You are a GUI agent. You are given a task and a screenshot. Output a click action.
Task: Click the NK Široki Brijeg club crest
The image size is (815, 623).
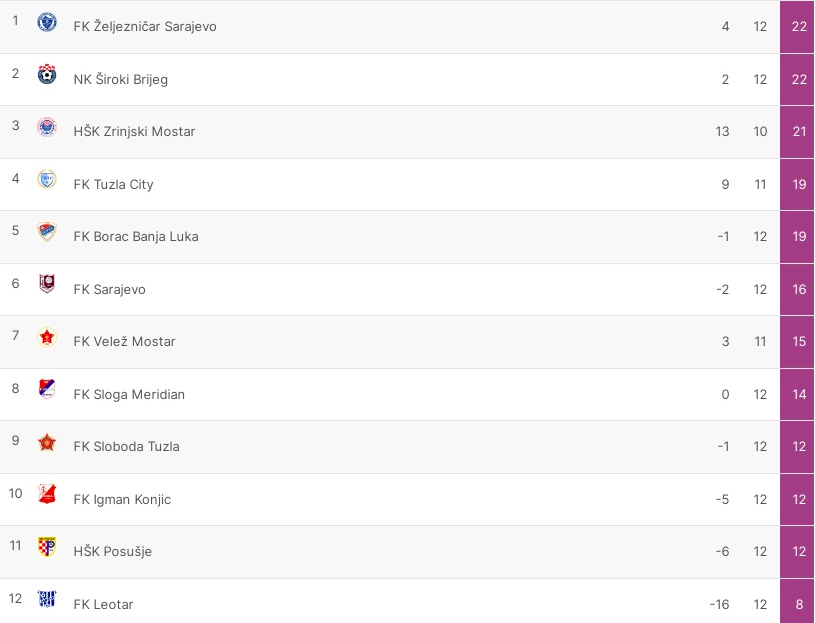pos(47,75)
